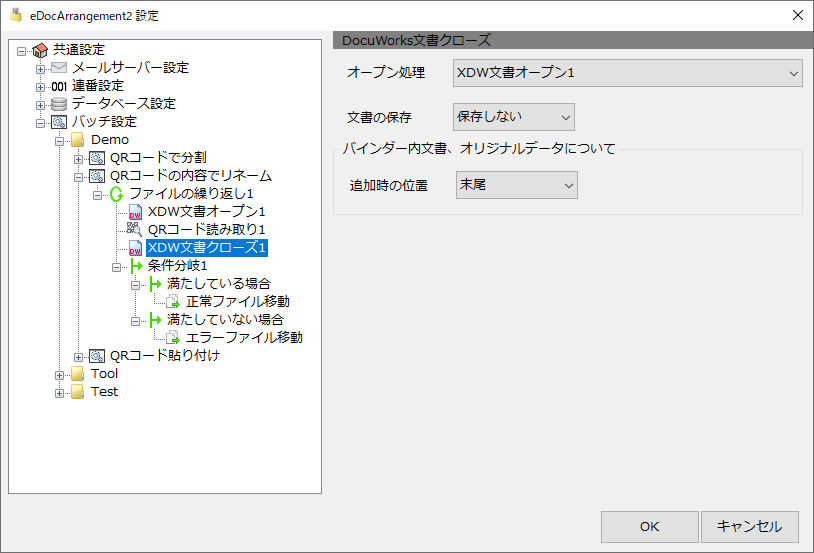
Task: Select the QRコード読み取り1 tree item
Action: [207, 230]
